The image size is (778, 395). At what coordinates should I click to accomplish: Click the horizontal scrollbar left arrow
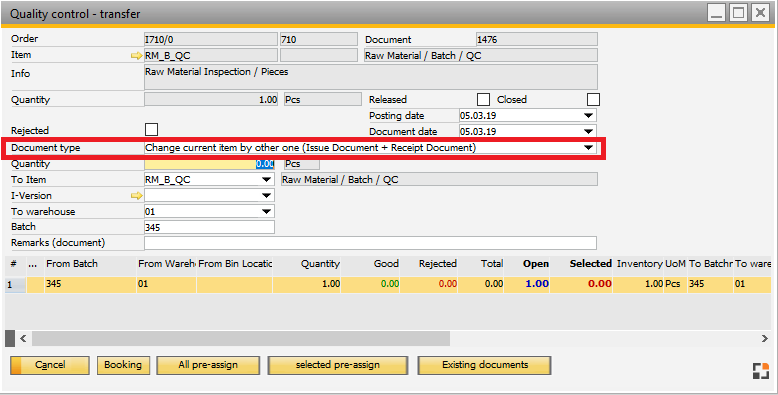pos(23,338)
